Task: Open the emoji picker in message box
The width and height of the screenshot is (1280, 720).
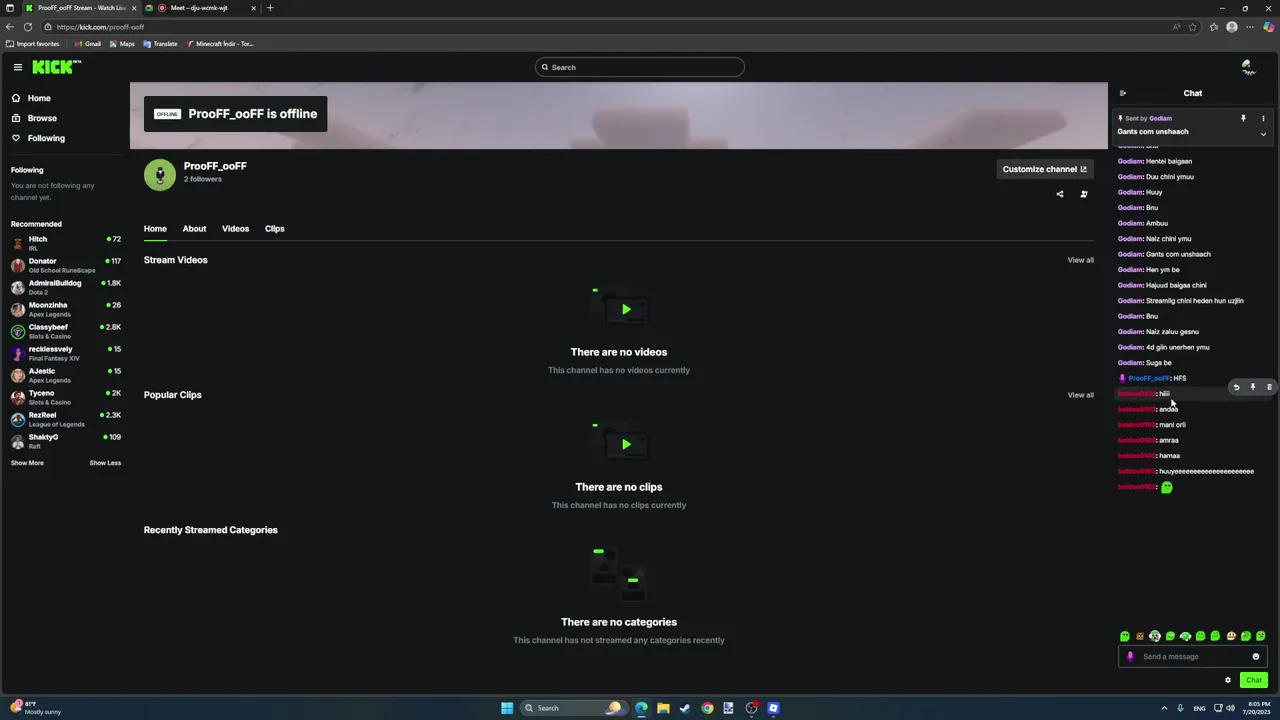Action: point(1256,657)
